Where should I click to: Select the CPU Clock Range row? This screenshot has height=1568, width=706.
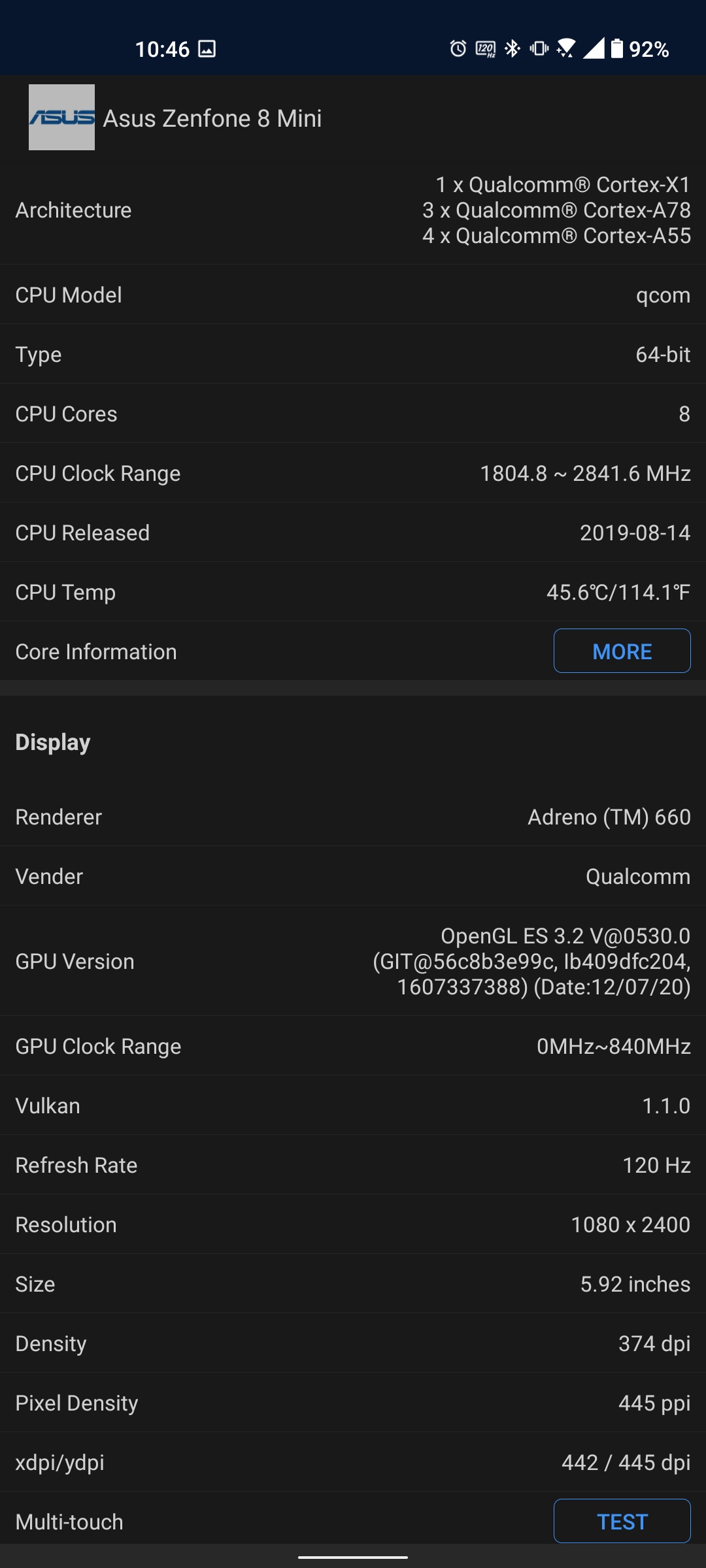coord(353,474)
